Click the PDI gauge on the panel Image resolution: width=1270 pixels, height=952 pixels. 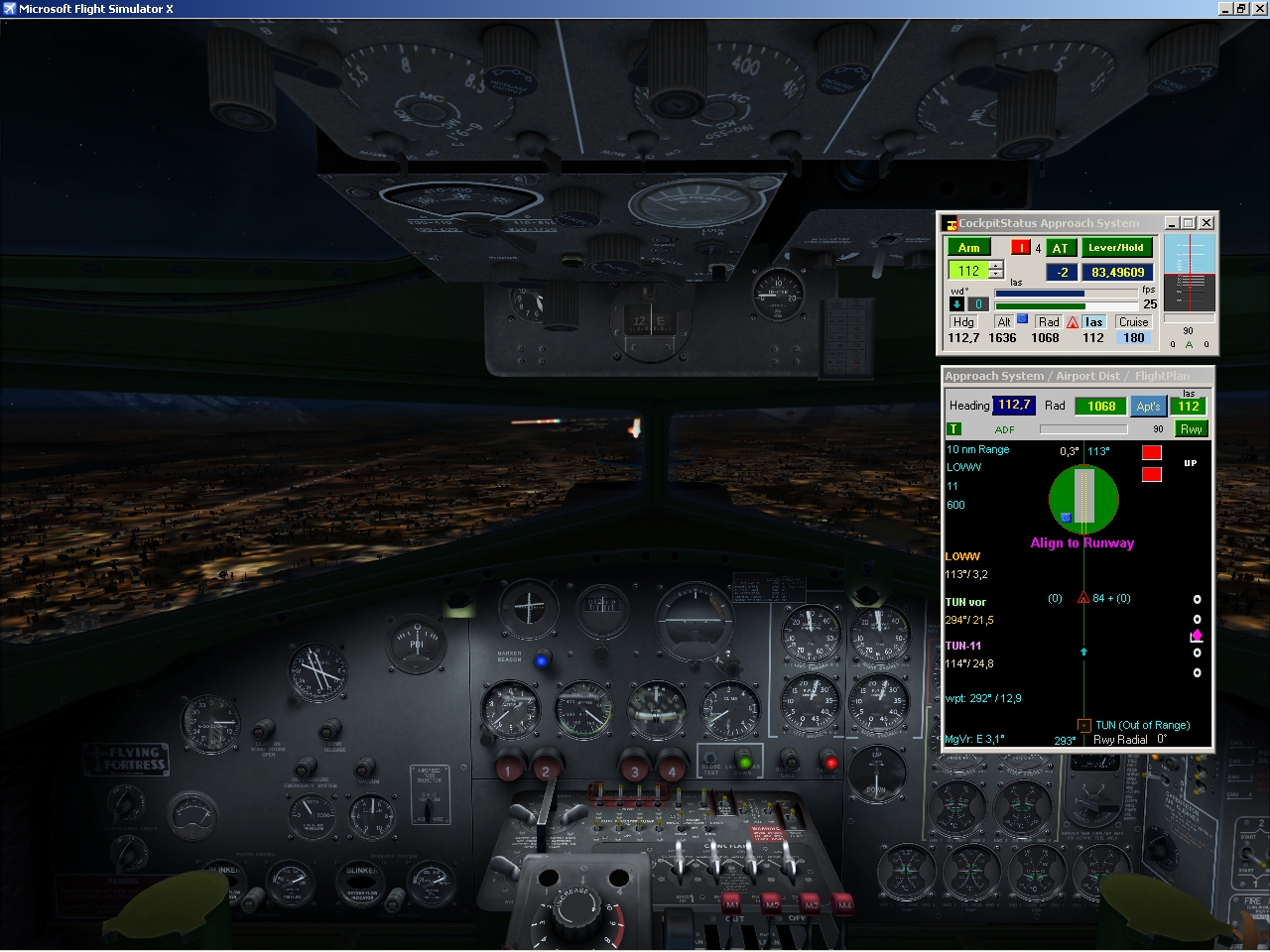click(x=416, y=645)
